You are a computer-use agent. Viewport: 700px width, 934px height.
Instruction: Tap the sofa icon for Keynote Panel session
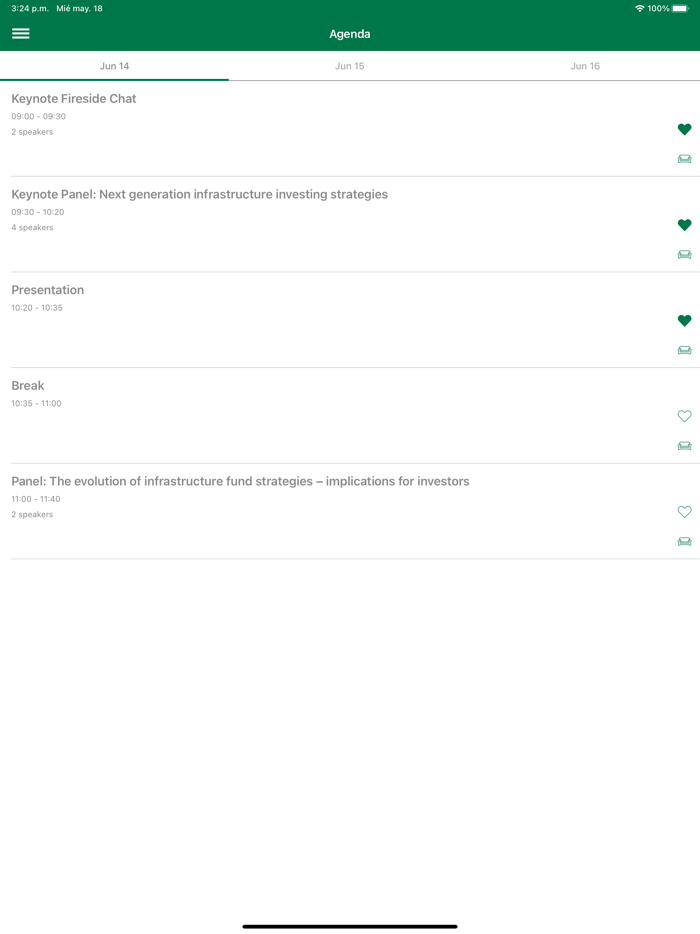(x=684, y=255)
